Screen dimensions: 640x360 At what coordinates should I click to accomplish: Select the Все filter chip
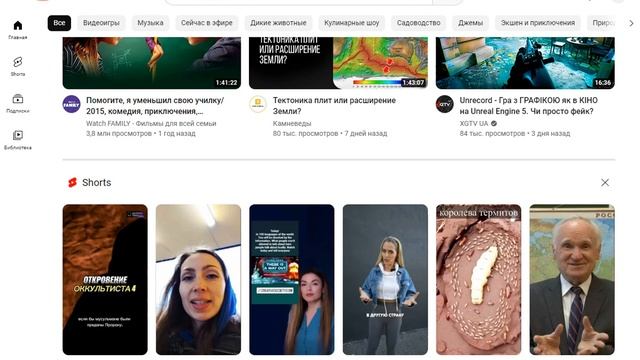tap(59, 23)
